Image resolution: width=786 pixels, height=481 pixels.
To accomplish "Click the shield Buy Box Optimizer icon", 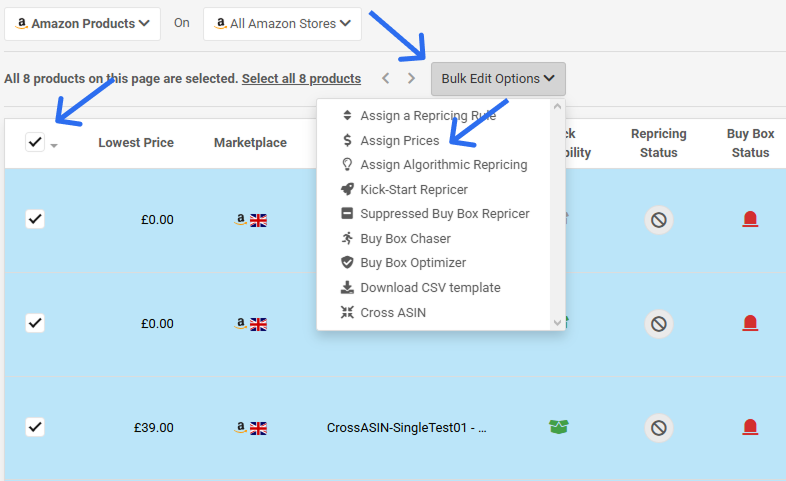I will (x=347, y=263).
